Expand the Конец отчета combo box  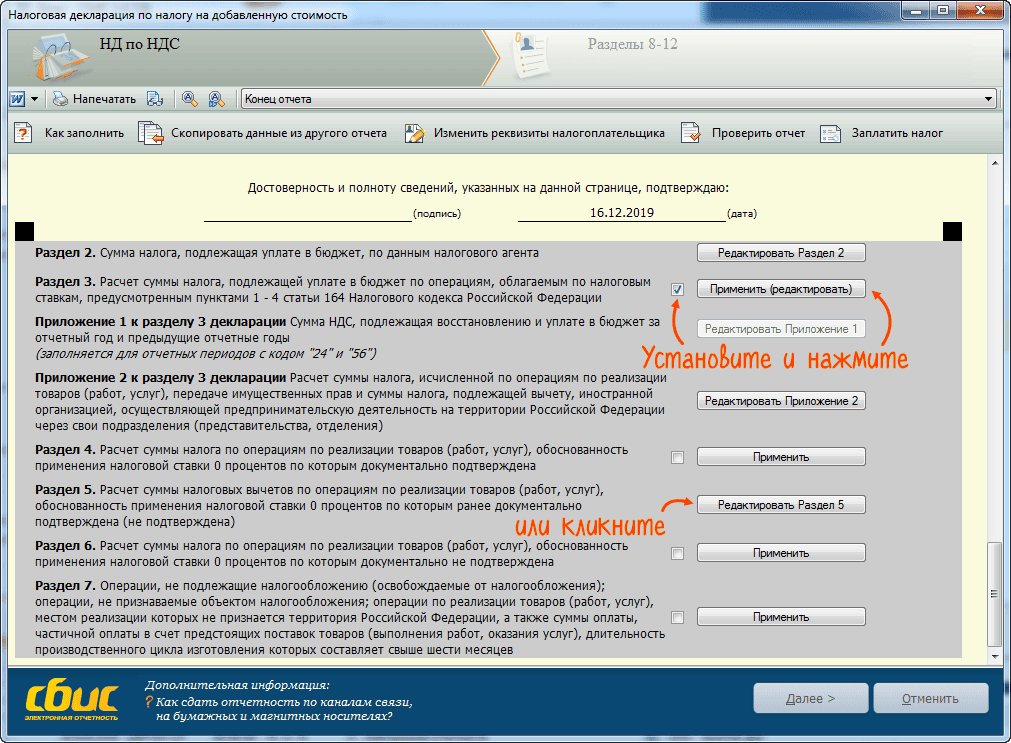click(x=988, y=99)
